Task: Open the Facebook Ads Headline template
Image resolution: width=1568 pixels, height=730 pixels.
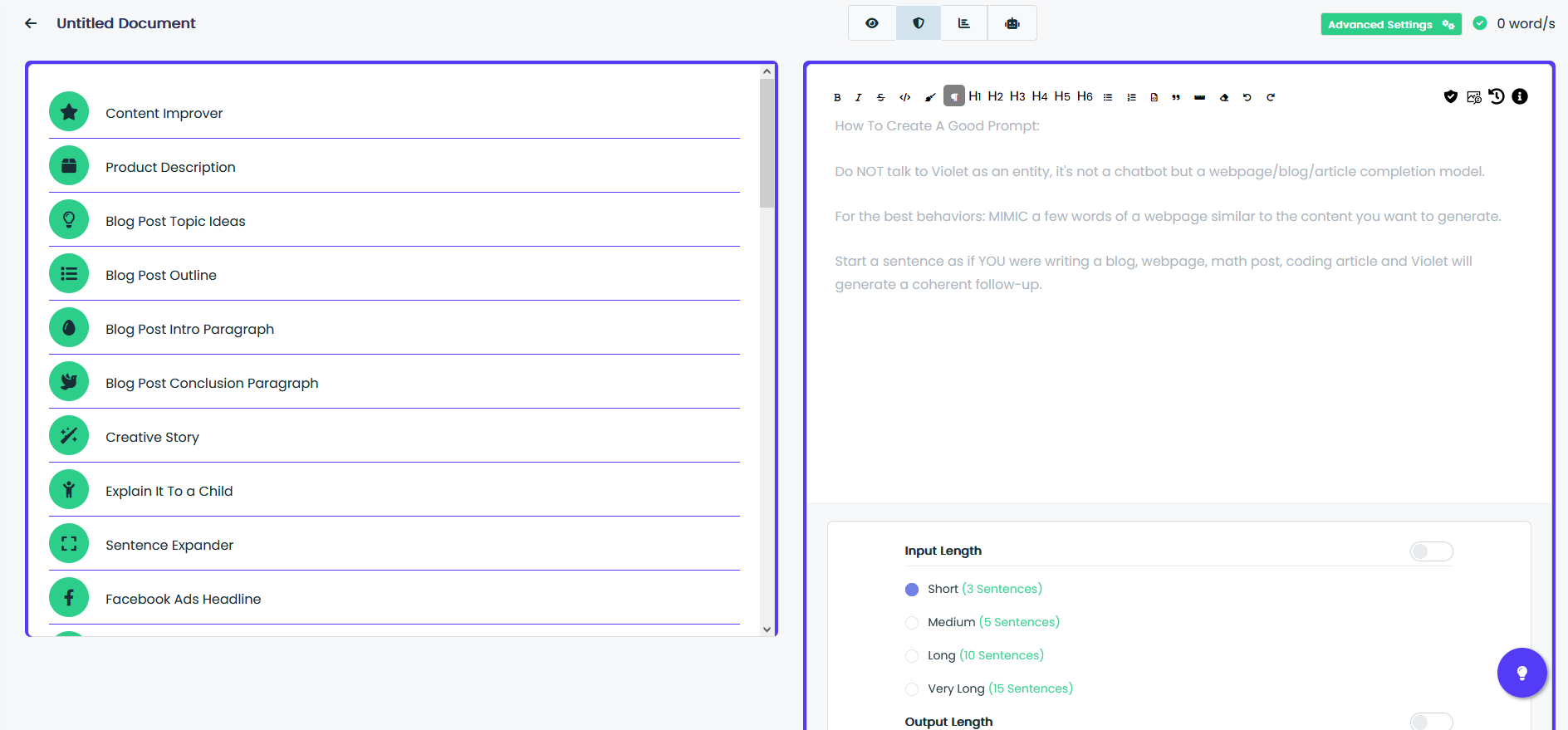Action: [394, 599]
